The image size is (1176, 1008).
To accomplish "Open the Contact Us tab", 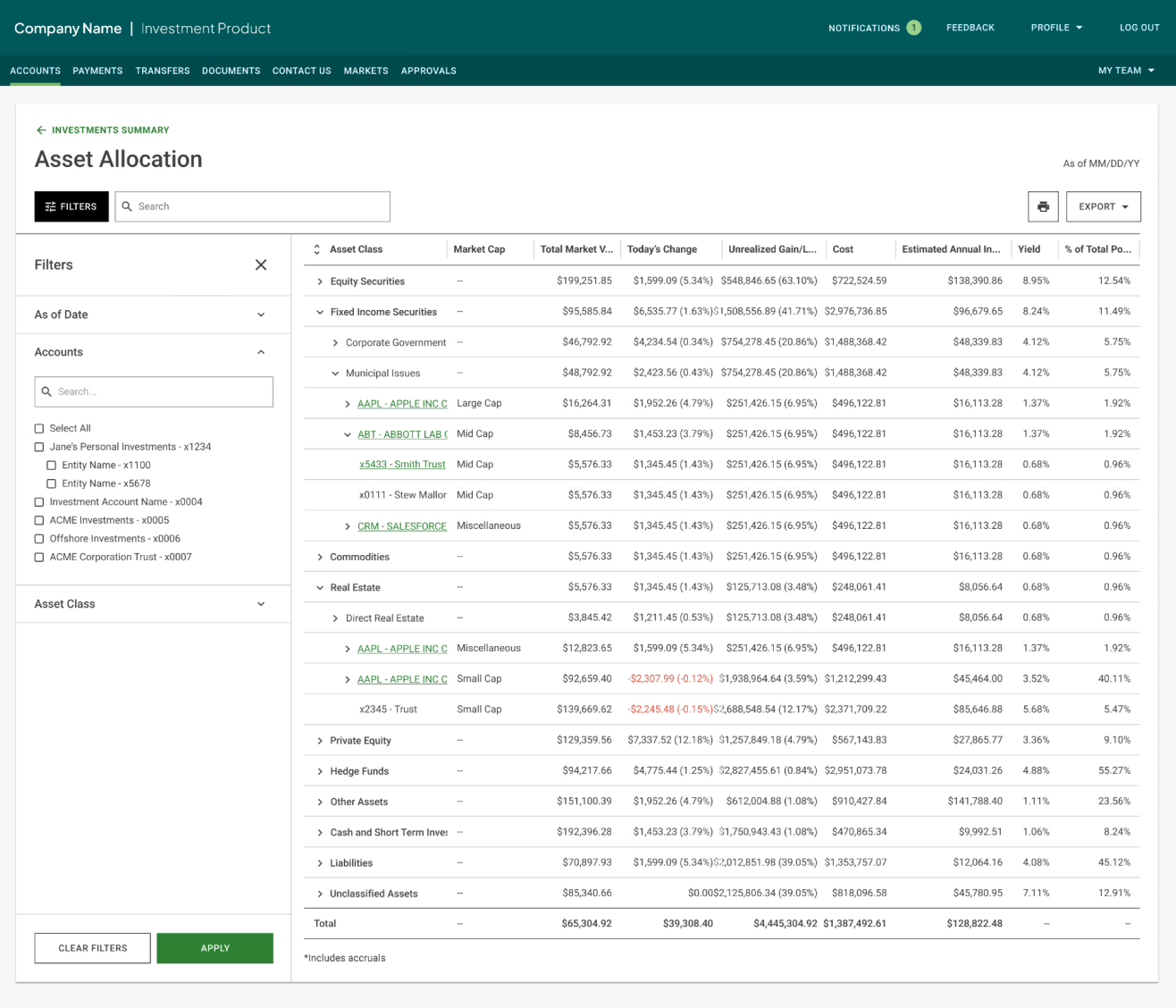I will (302, 71).
